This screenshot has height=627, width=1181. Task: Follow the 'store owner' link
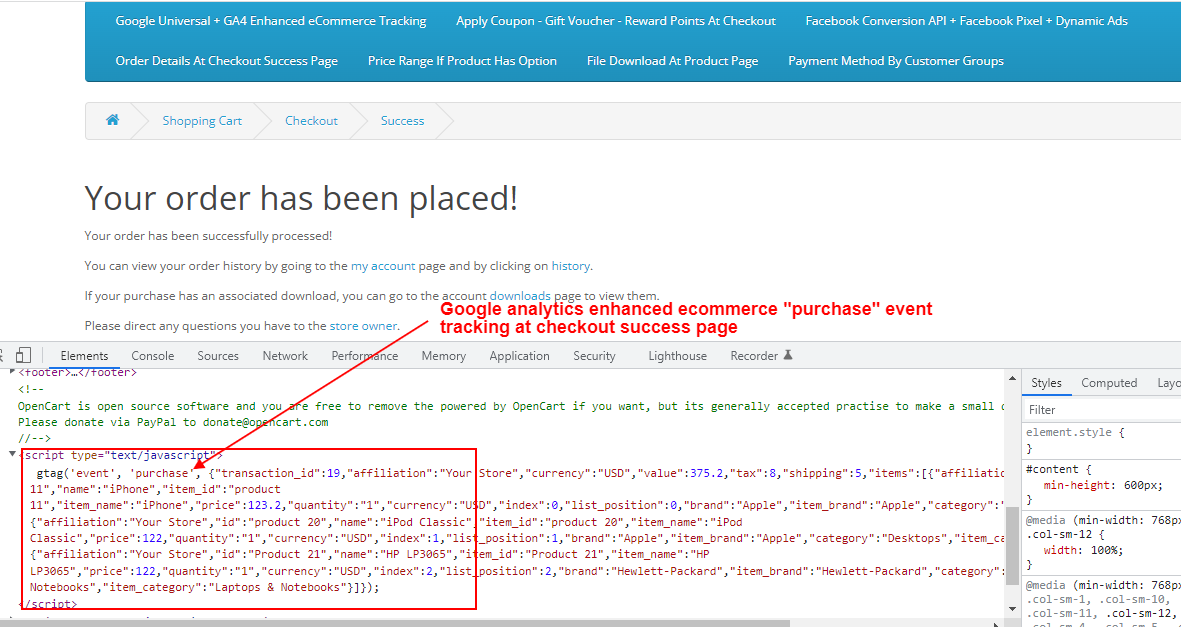(x=364, y=325)
